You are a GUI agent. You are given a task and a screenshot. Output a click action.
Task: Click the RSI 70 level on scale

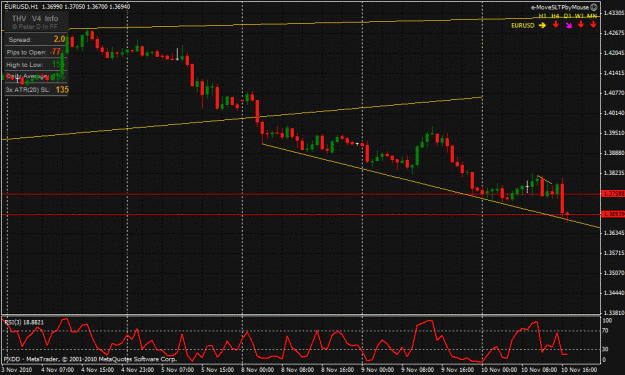pyautogui.click(x=605, y=331)
